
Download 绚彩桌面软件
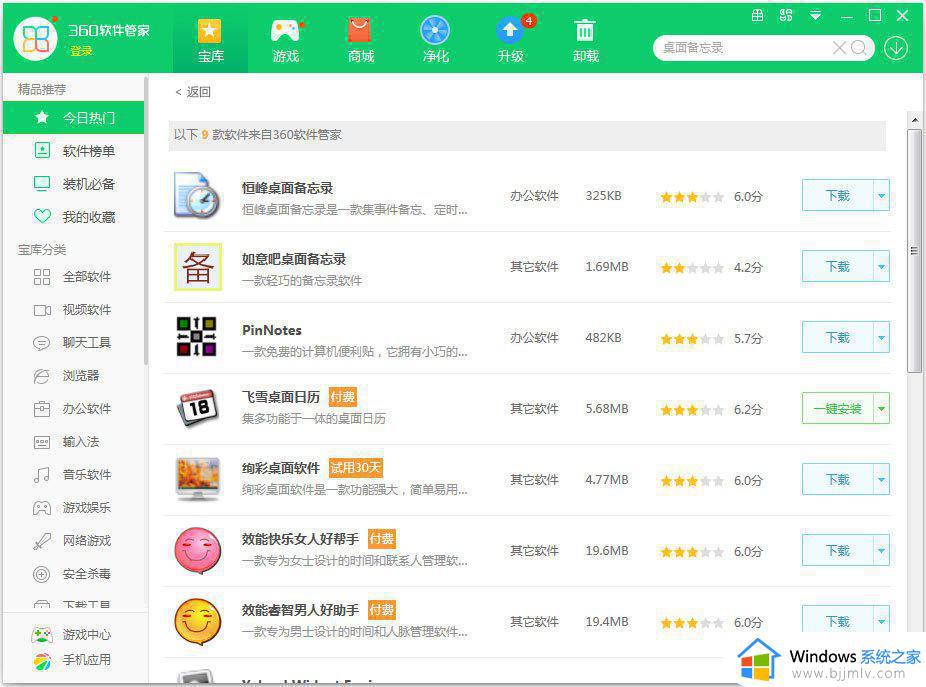point(837,479)
